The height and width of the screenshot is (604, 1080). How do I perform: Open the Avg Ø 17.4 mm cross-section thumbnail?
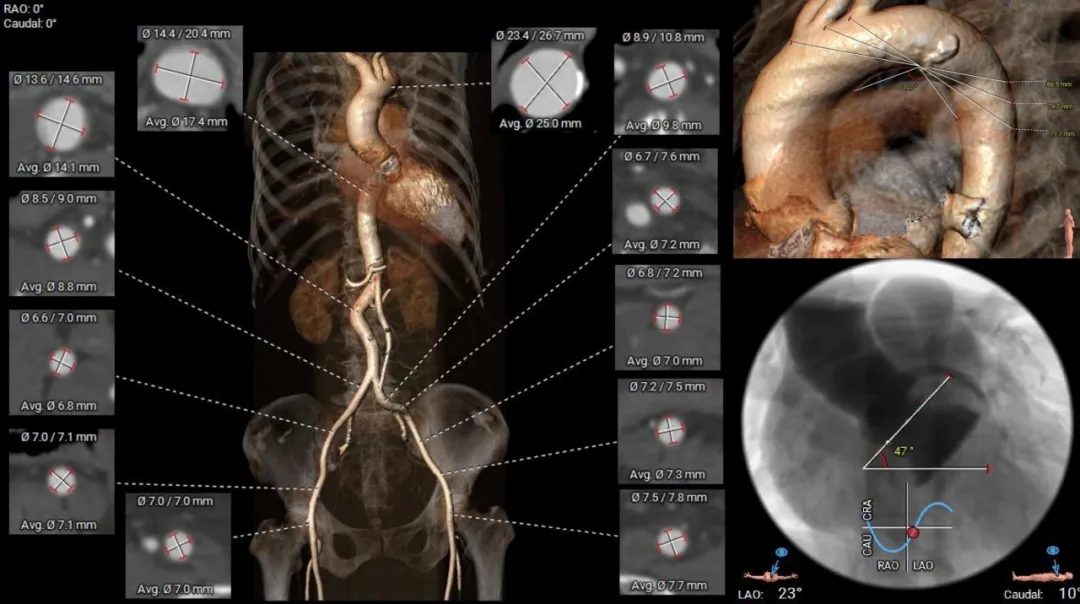coord(189,78)
